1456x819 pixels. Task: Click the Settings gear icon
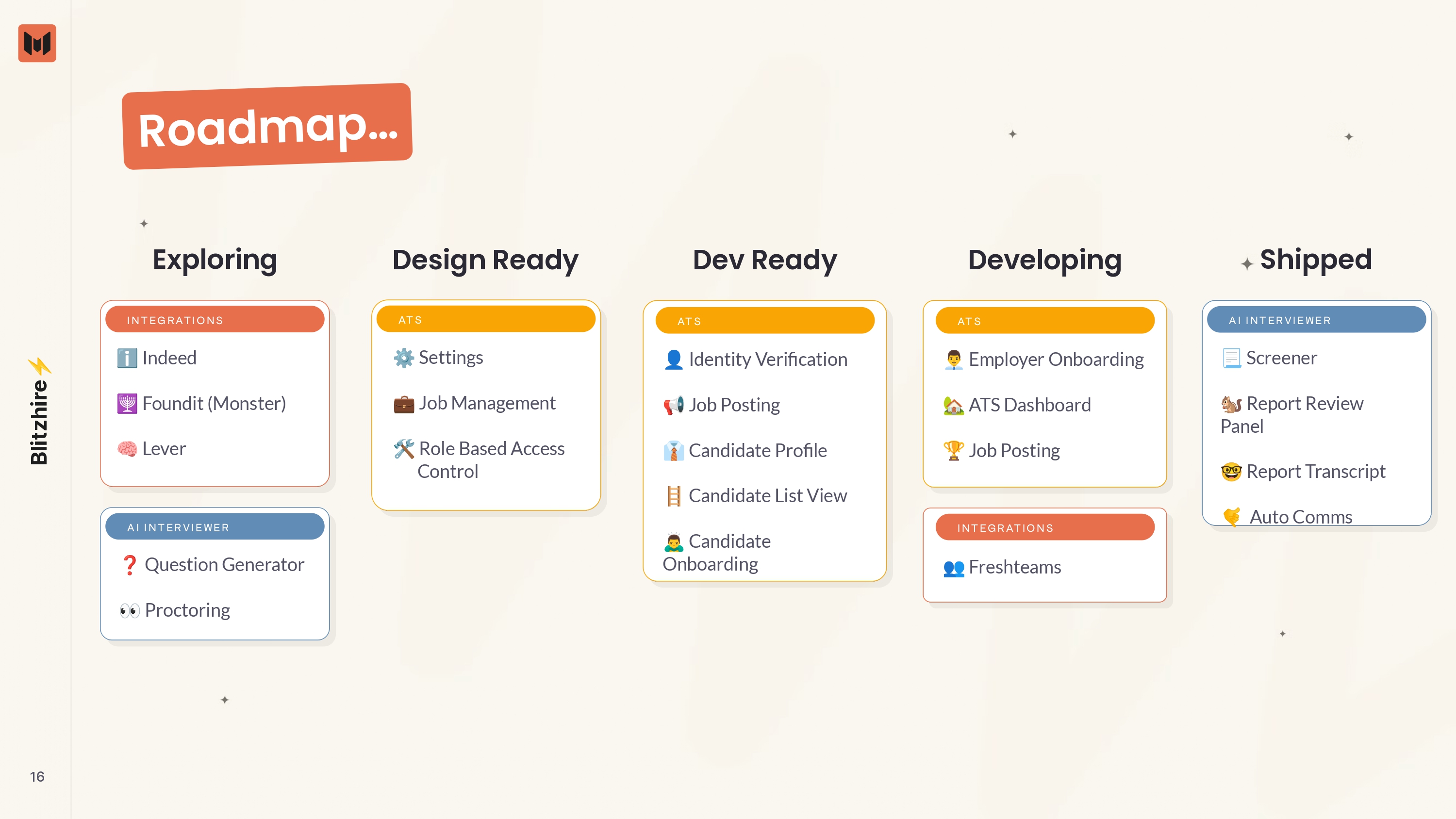point(404,358)
